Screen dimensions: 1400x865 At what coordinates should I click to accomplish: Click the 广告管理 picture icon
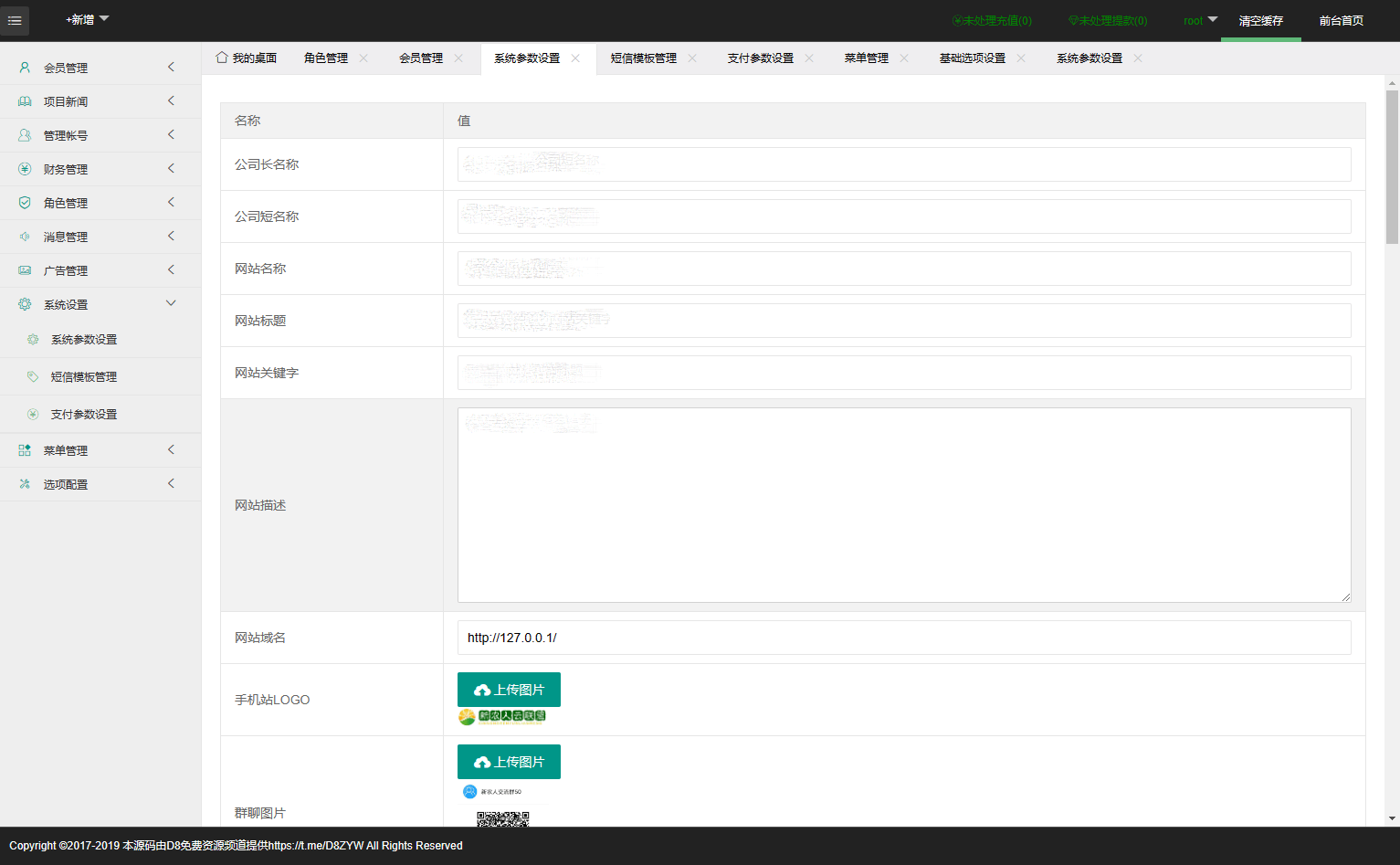25,270
